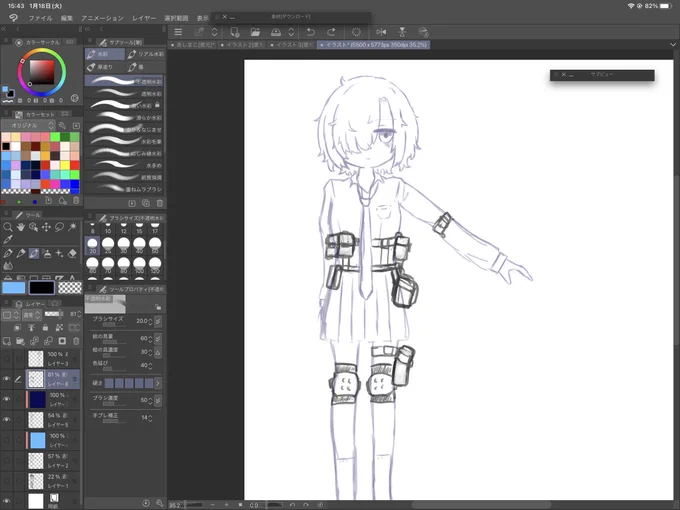Open the hamburger menu in command bar

coord(178,32)
